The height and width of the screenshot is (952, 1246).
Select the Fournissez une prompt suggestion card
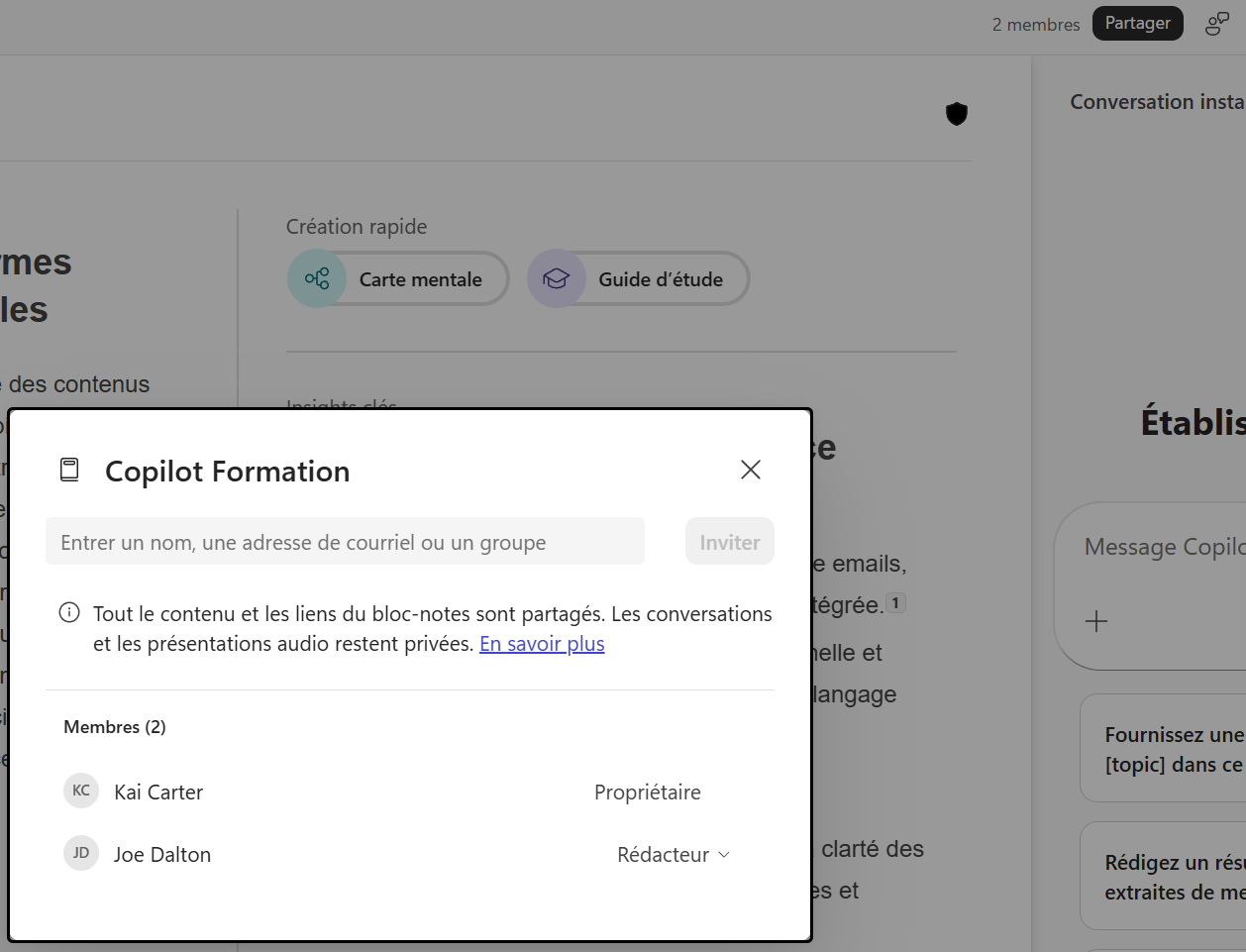(x=1163, y=748)
